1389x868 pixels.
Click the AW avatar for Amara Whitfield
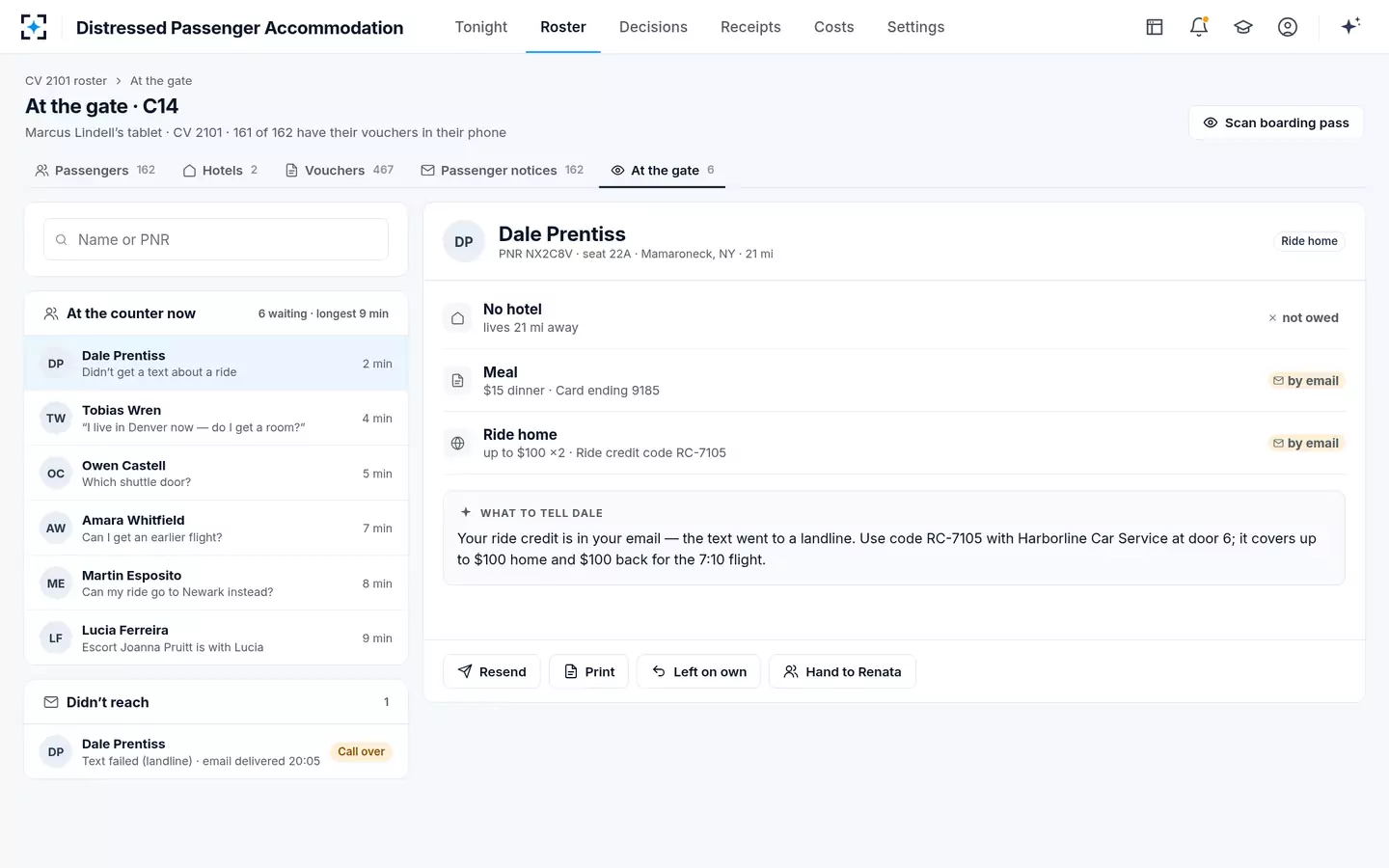56,529
